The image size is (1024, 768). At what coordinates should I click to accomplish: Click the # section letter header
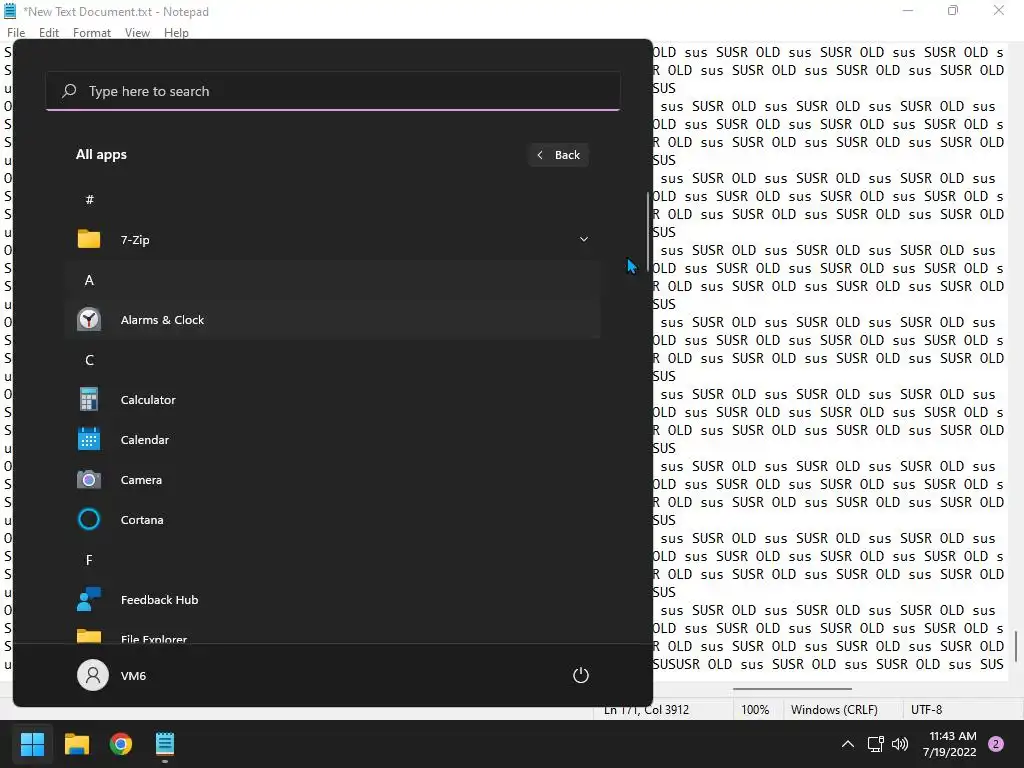(89, 199)
